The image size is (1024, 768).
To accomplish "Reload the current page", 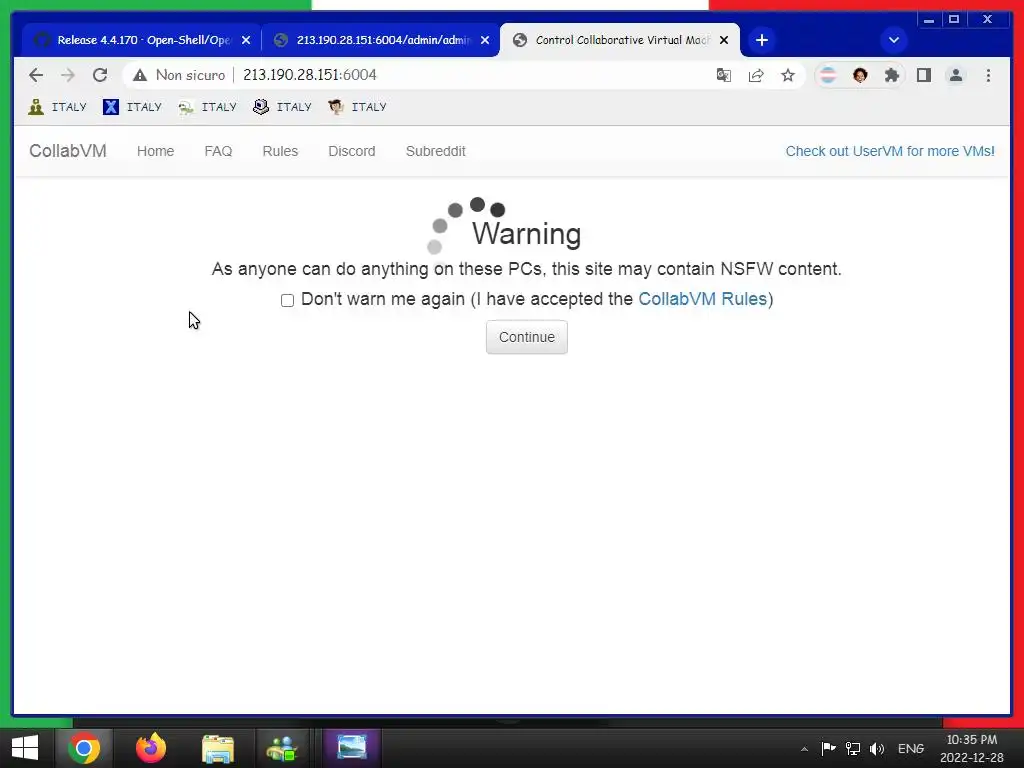I will point(100,75).
